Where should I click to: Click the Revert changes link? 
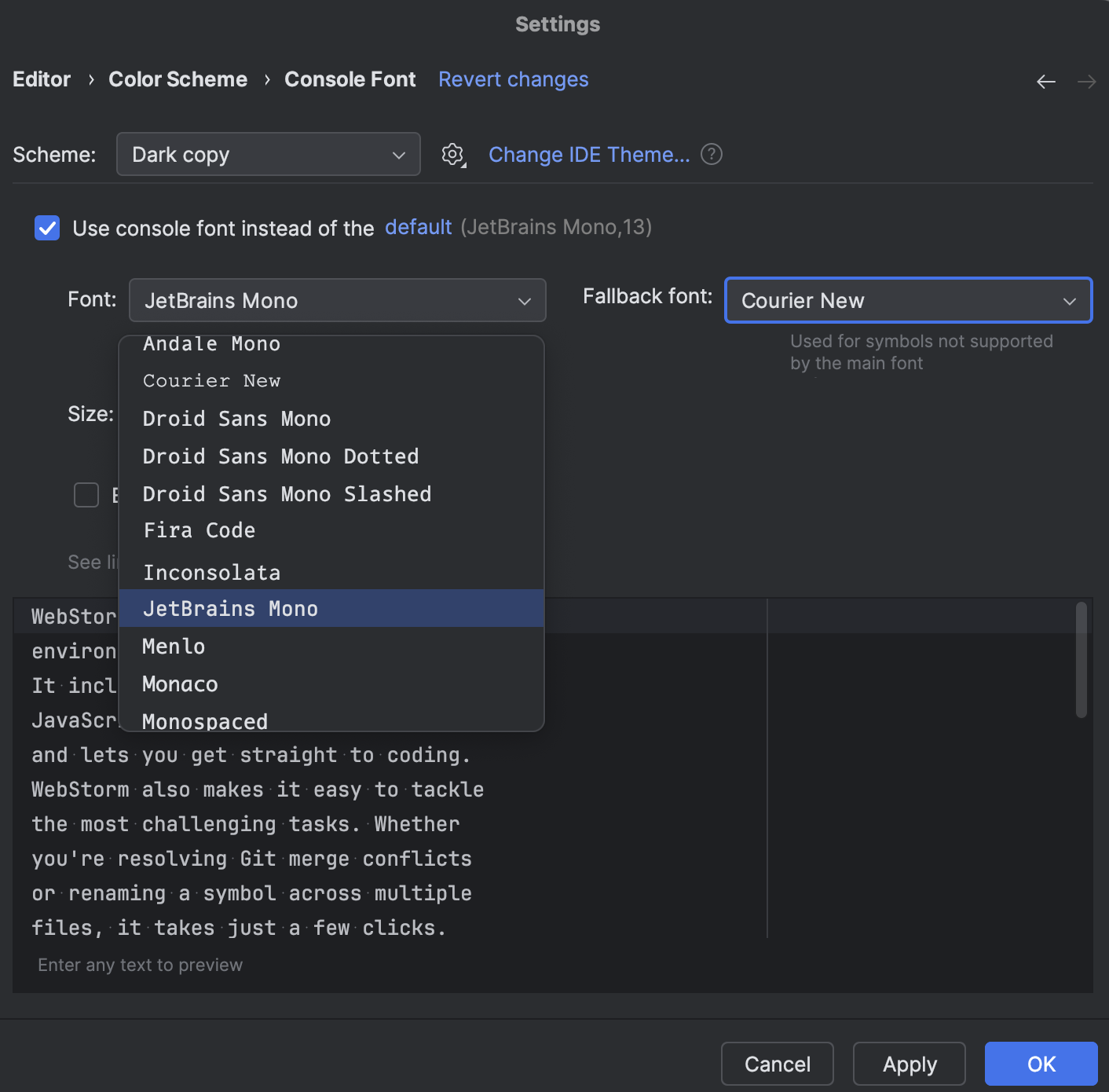click(513, 79)
